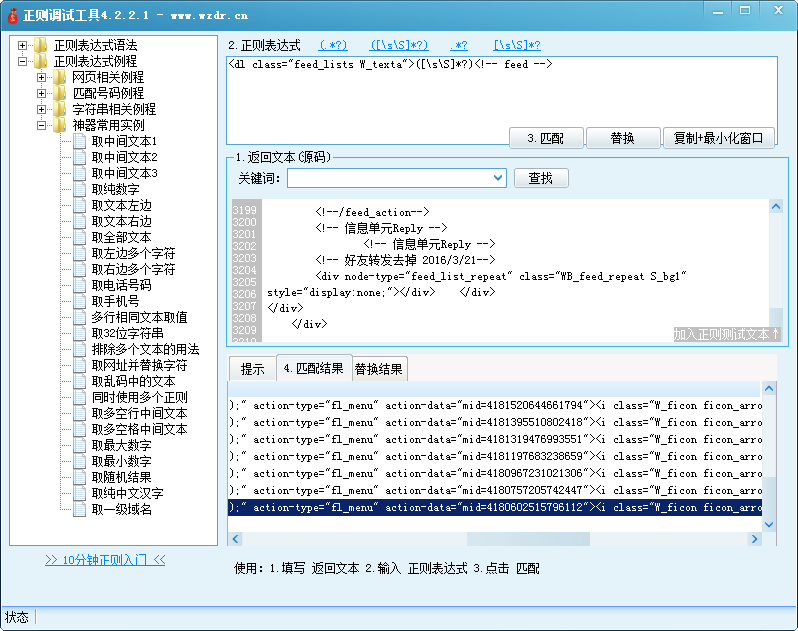This screenshot has width=798, height=631.
Task: Expand the 网页相关例程 folder
Action: 41,77
